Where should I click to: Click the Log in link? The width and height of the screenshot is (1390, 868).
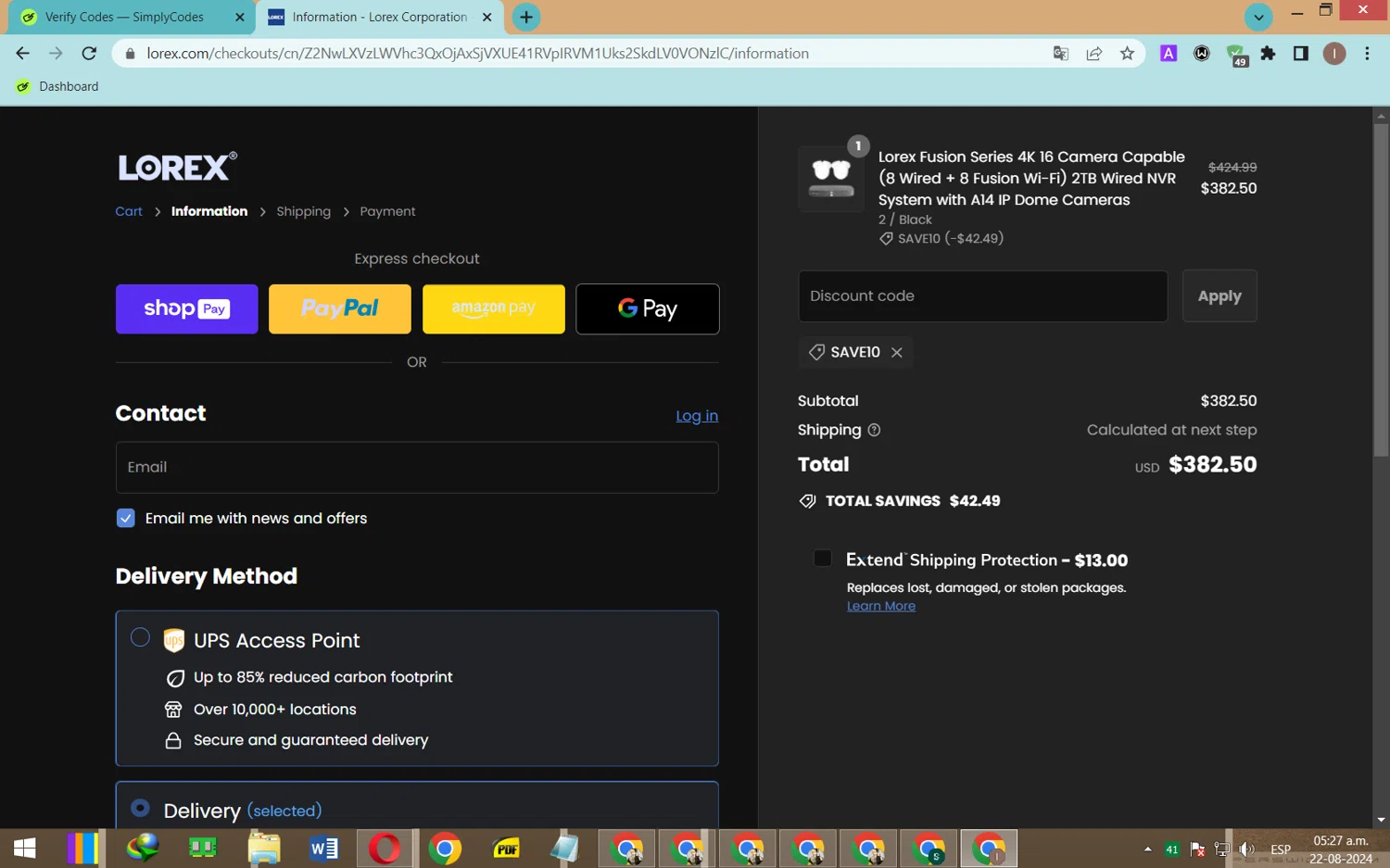(697, 416)
